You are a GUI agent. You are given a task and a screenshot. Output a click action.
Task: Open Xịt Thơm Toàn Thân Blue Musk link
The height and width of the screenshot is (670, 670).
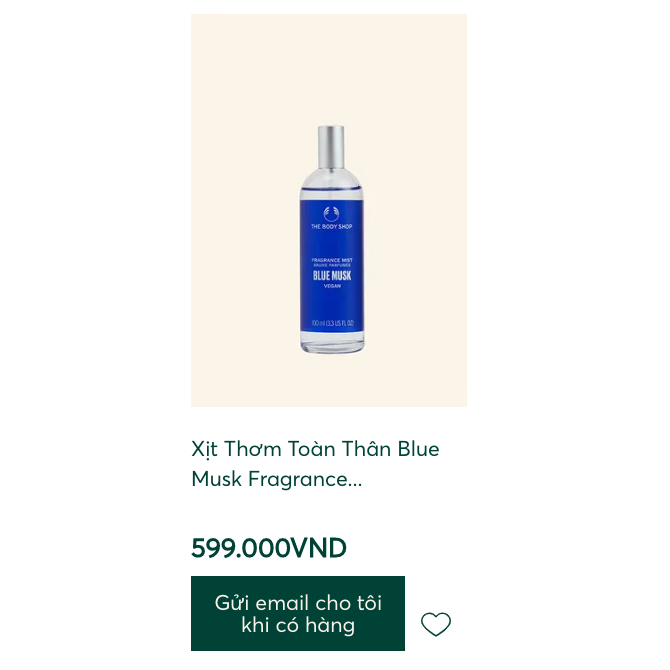pyautogui.click(x=315, y=464)
